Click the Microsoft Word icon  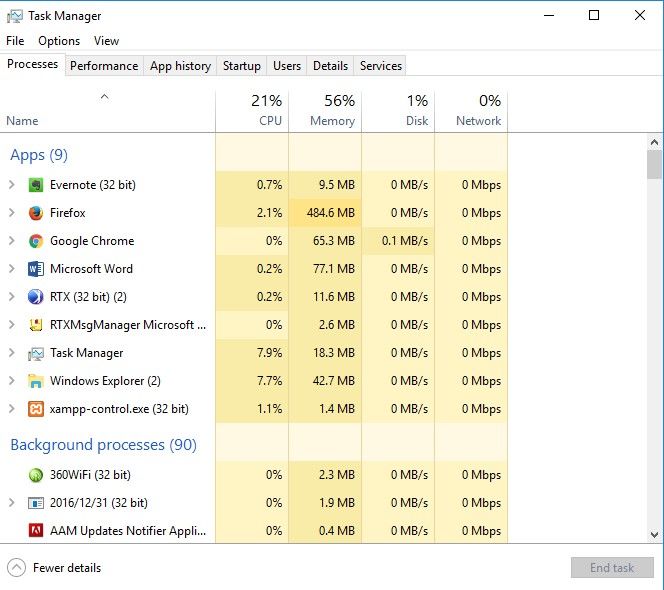coord(36,269)
